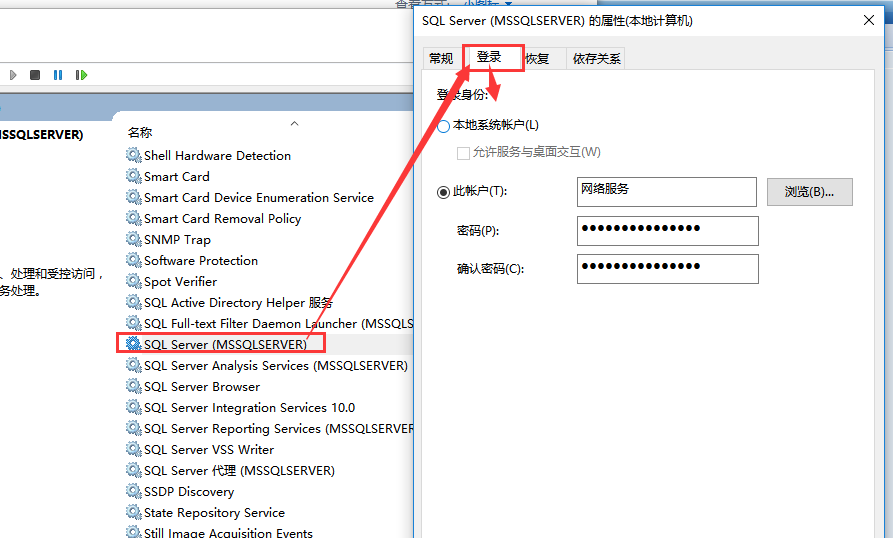Click gear icon of Smart Card Removal Policy
This screenshot has width=893, height=538.
pos(134,218)
